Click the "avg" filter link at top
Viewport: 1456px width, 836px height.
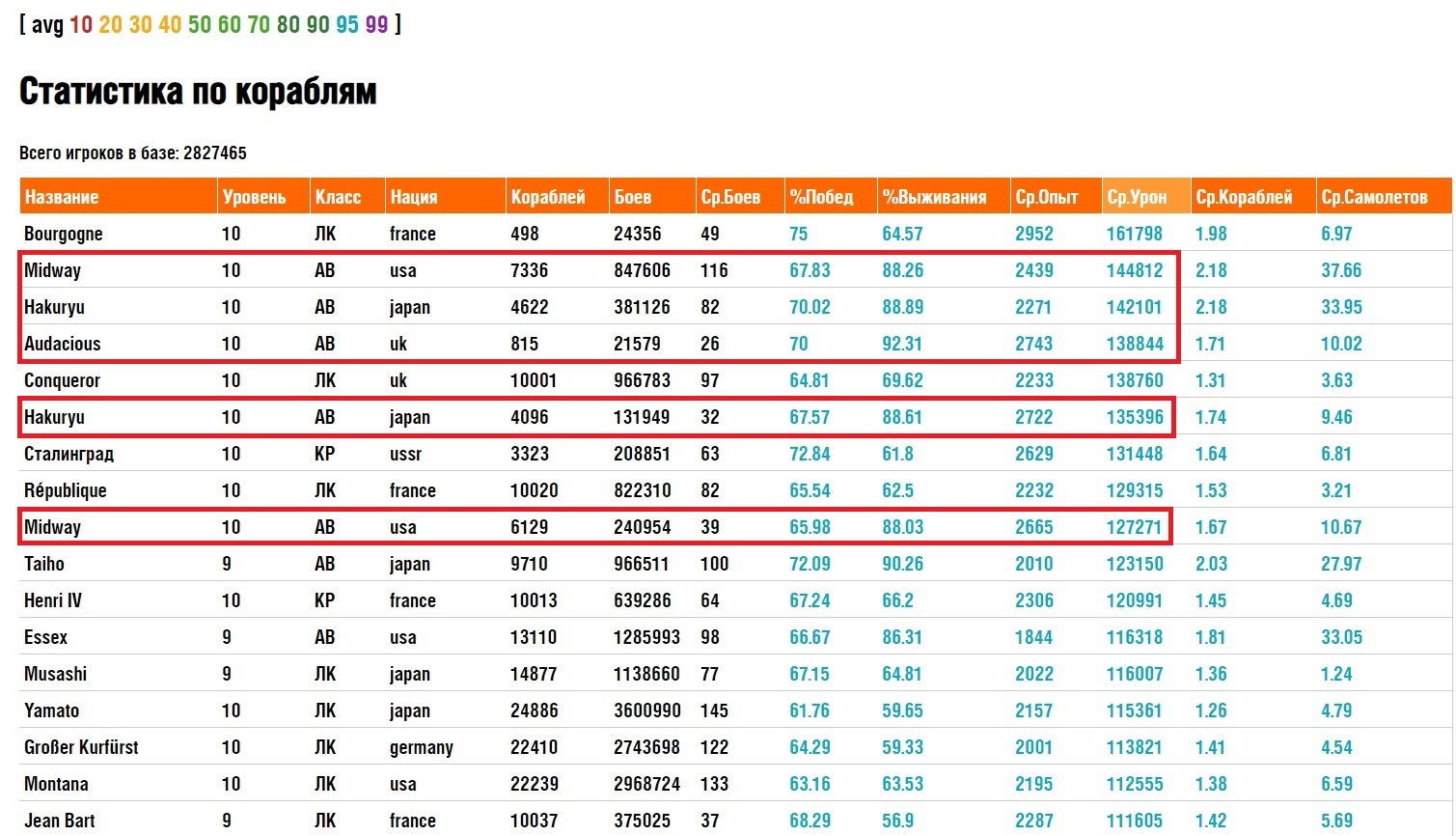[47, 24]
